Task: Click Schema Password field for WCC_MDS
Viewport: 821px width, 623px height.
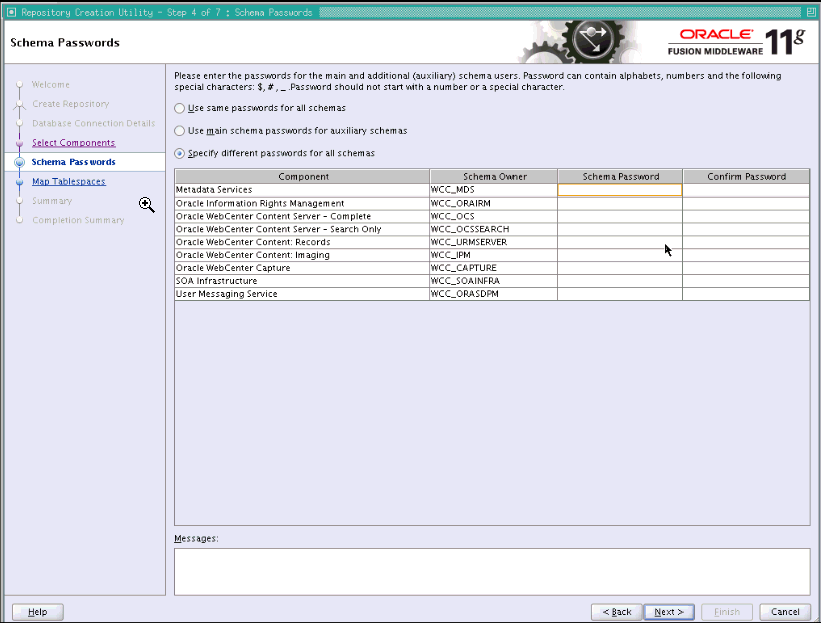Action: coord(620,190)
